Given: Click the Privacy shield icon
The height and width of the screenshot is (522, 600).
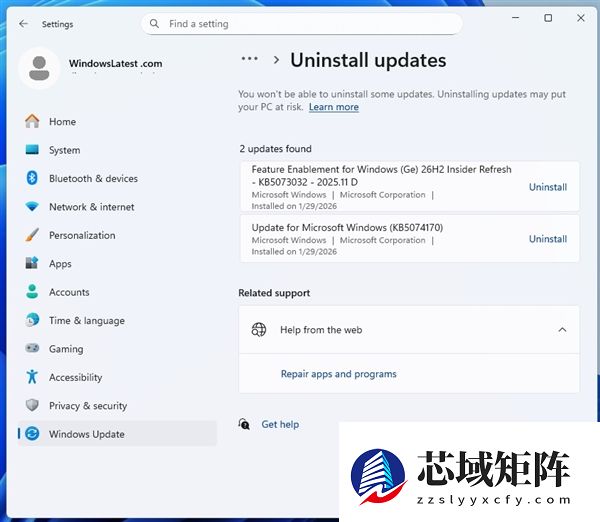Looking at the screenshot, I should pyautogui.click(x=32, y=405).
